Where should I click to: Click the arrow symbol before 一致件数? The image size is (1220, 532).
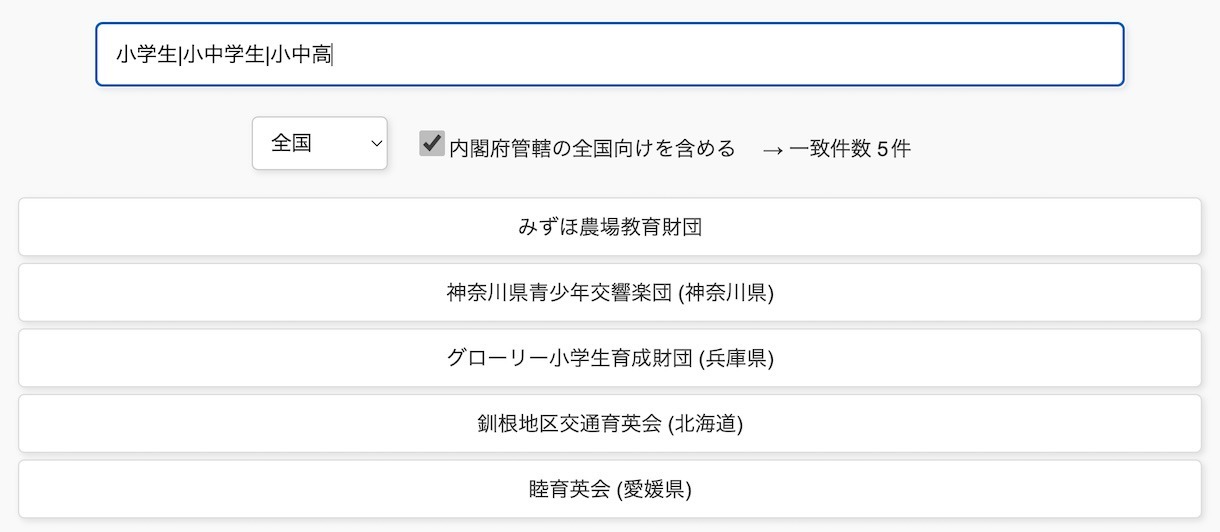[x=772, y=150]
